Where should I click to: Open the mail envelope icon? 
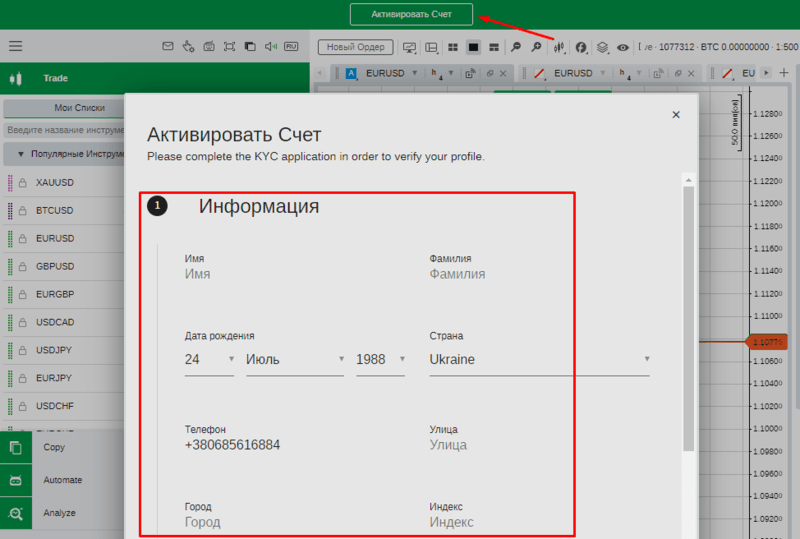click(x=168, y=46)
